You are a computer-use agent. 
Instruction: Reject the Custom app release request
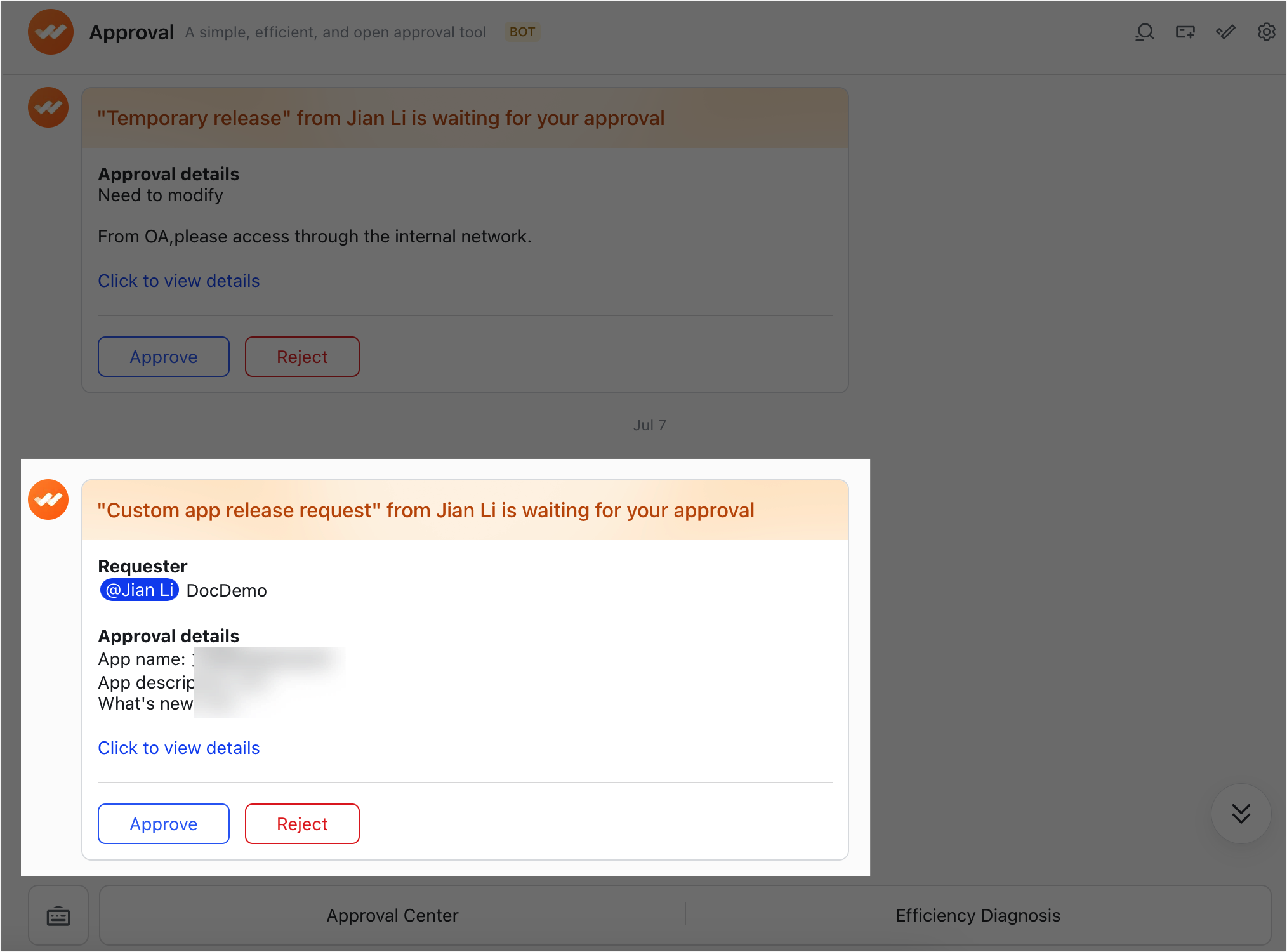point(302,824)
